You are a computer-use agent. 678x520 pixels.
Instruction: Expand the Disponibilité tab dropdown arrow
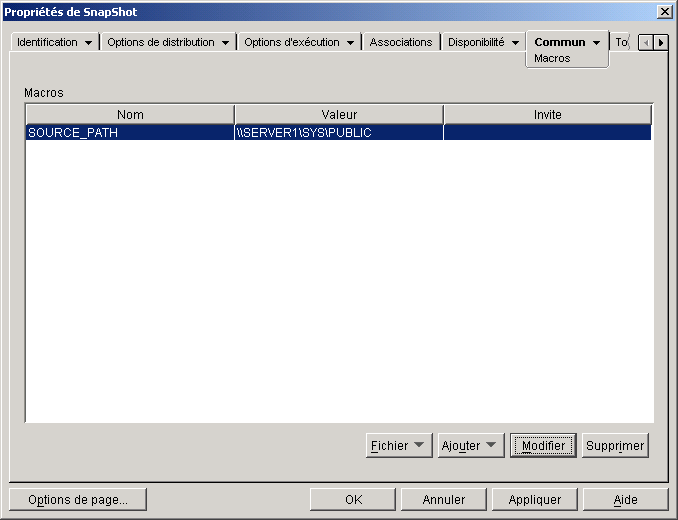[x=515, y=43]
